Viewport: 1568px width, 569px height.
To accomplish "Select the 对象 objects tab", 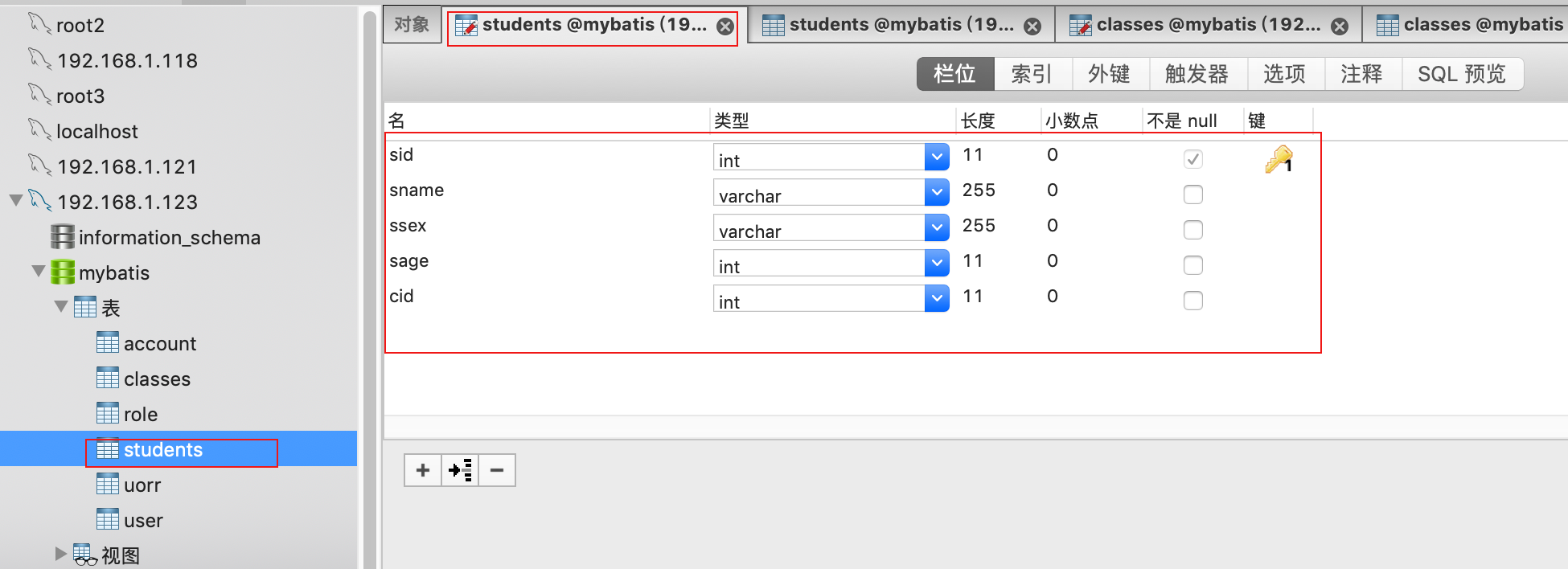I will tap(412, 25).
